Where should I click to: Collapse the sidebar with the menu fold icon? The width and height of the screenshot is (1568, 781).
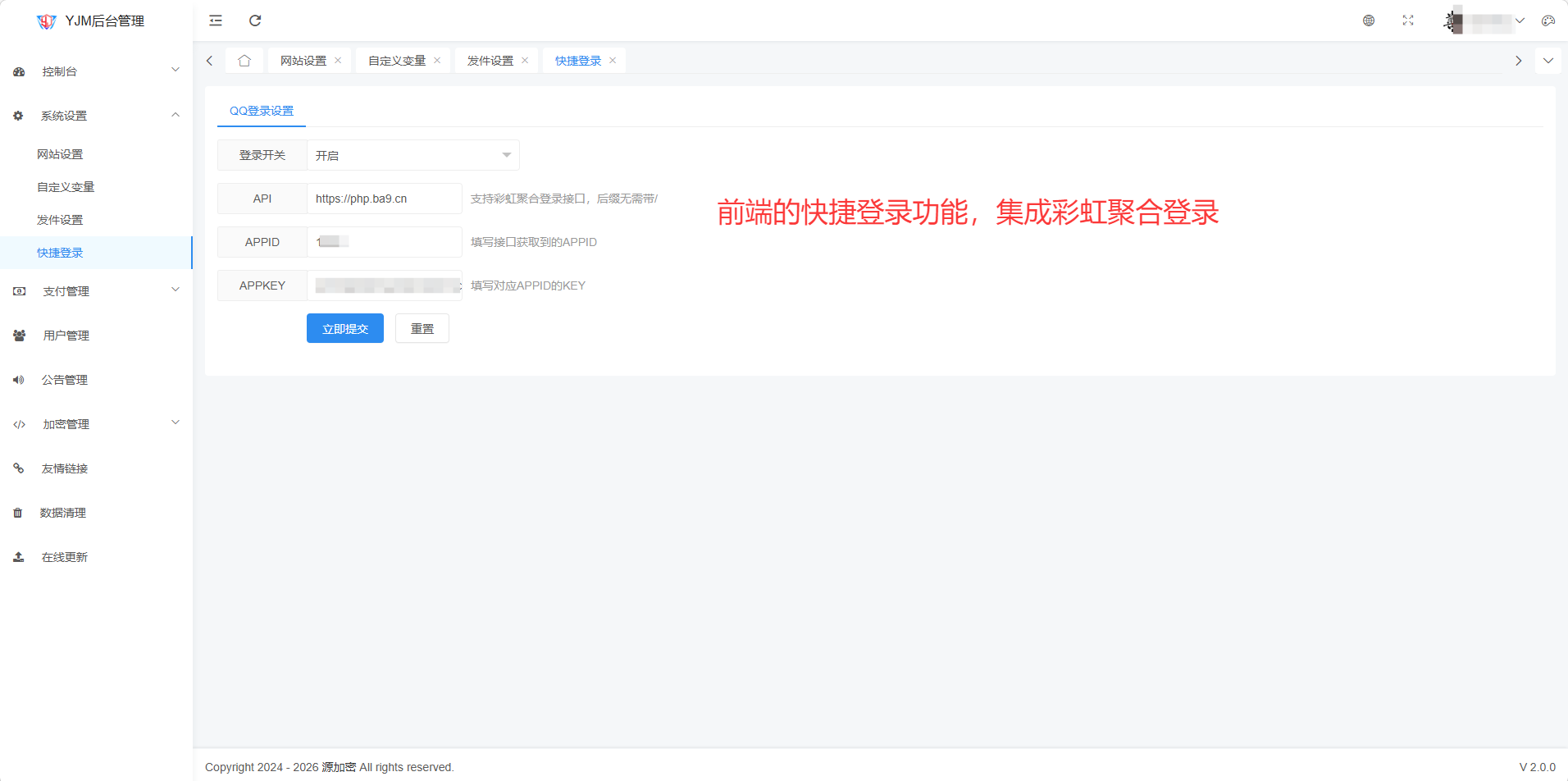point(216,21)
